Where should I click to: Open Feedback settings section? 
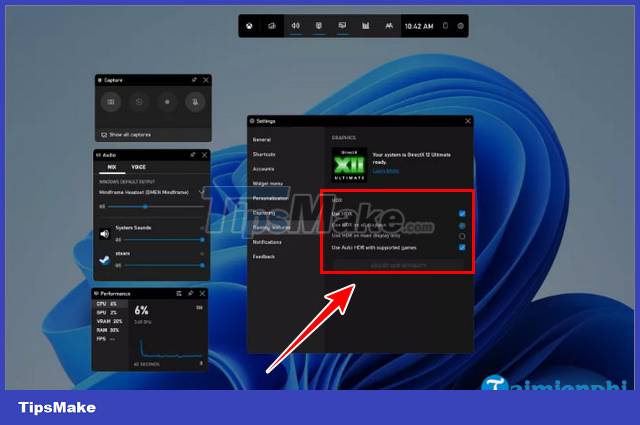264,256
